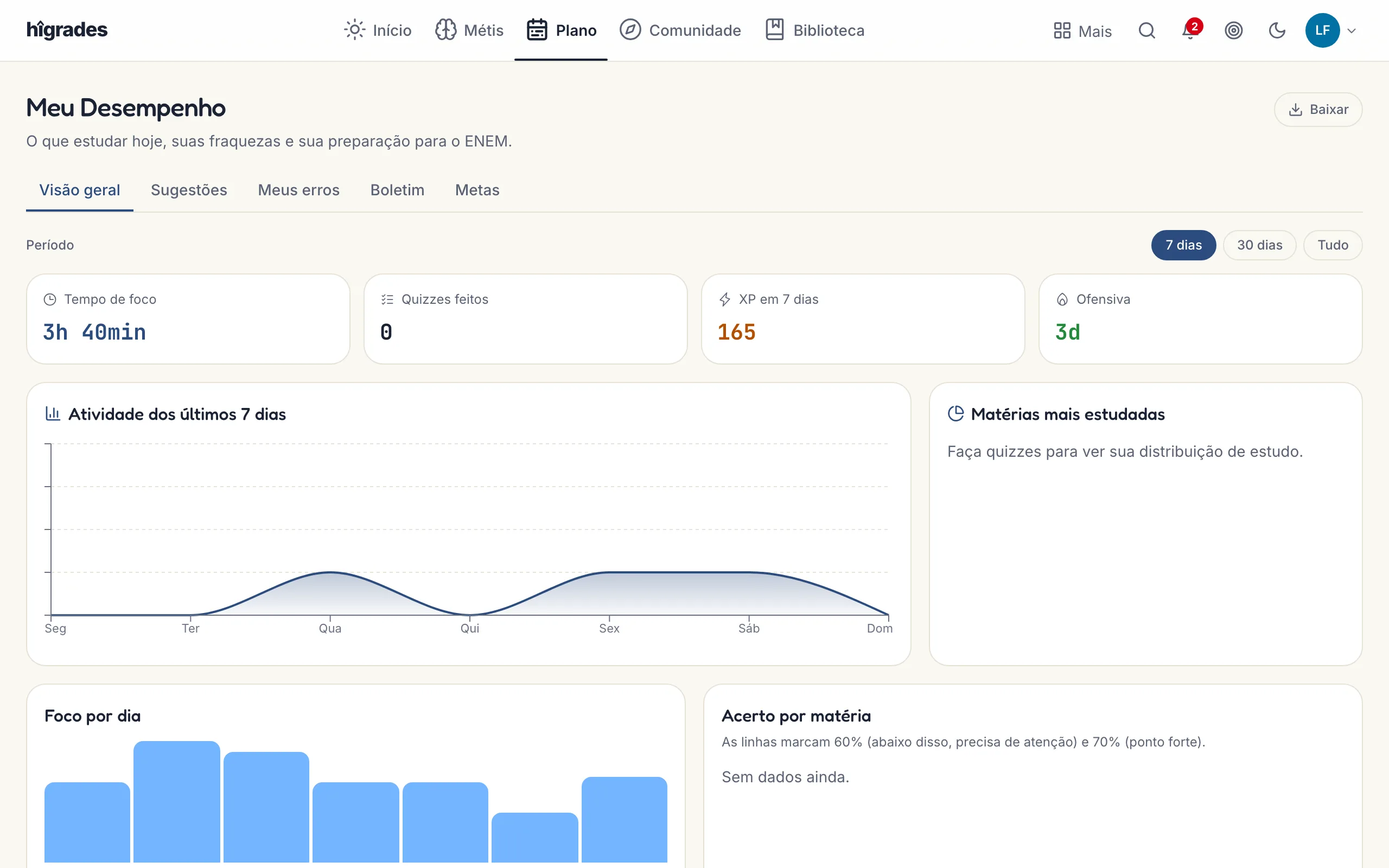Click the 'Sem dados ainda.' text

point(785,777)
